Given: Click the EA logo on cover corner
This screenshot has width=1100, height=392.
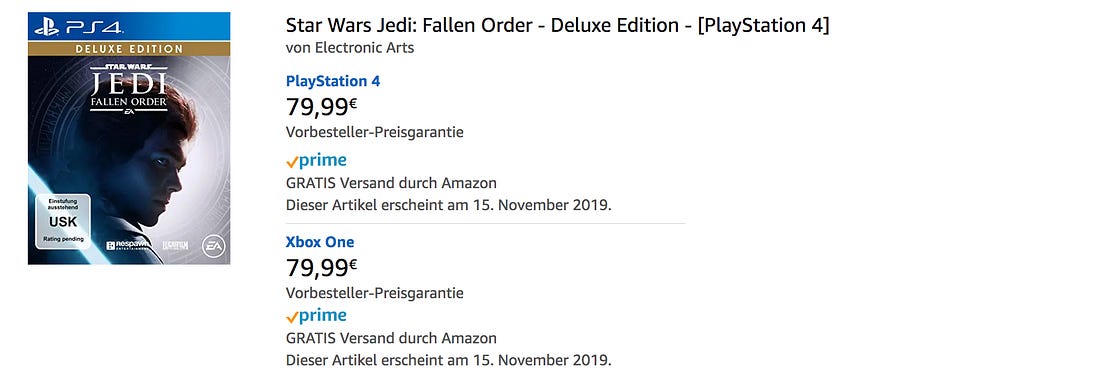Looking at the screenshot, I should 212,245.
